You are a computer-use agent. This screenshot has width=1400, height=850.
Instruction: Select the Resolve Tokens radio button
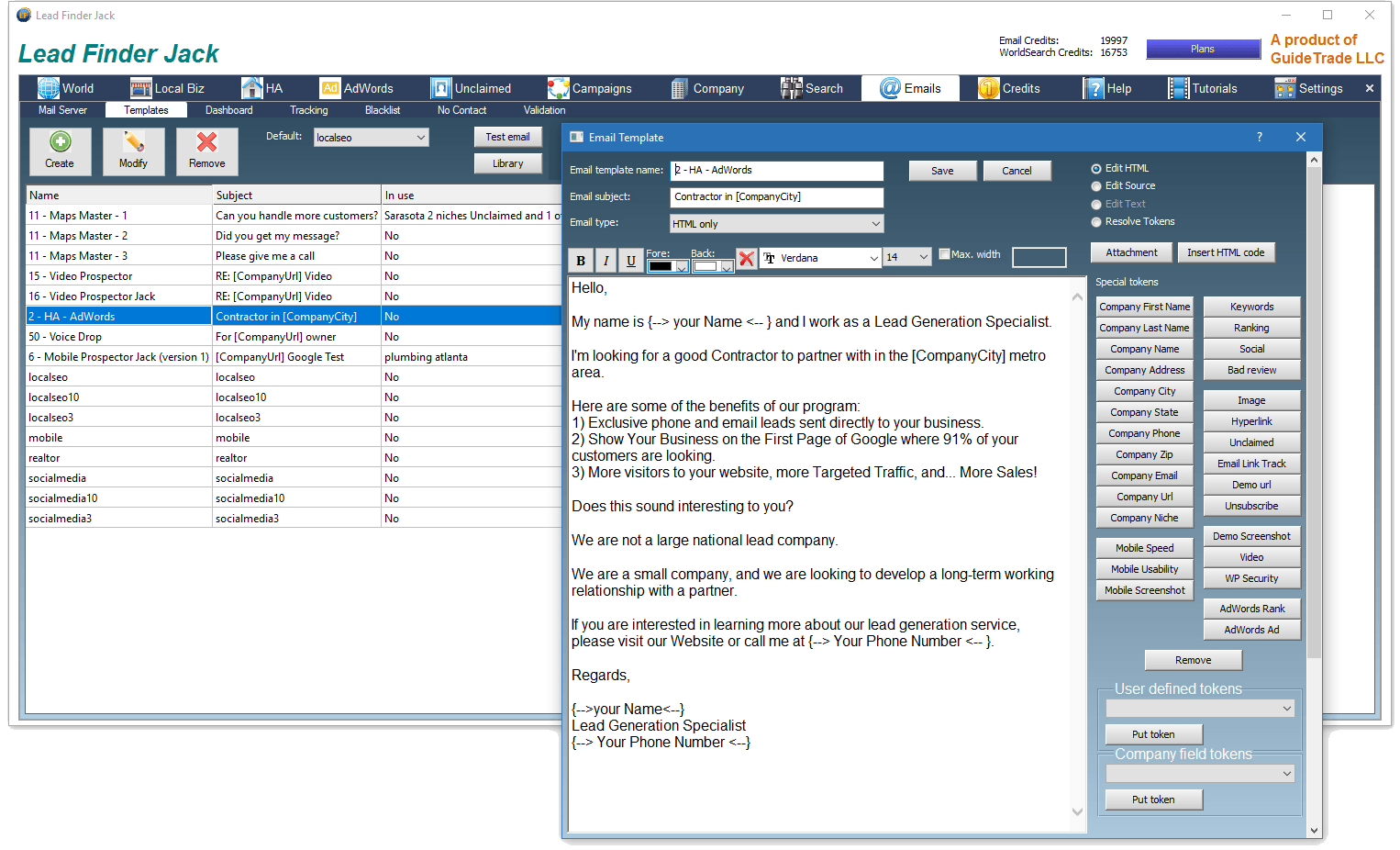point(1096,222)
